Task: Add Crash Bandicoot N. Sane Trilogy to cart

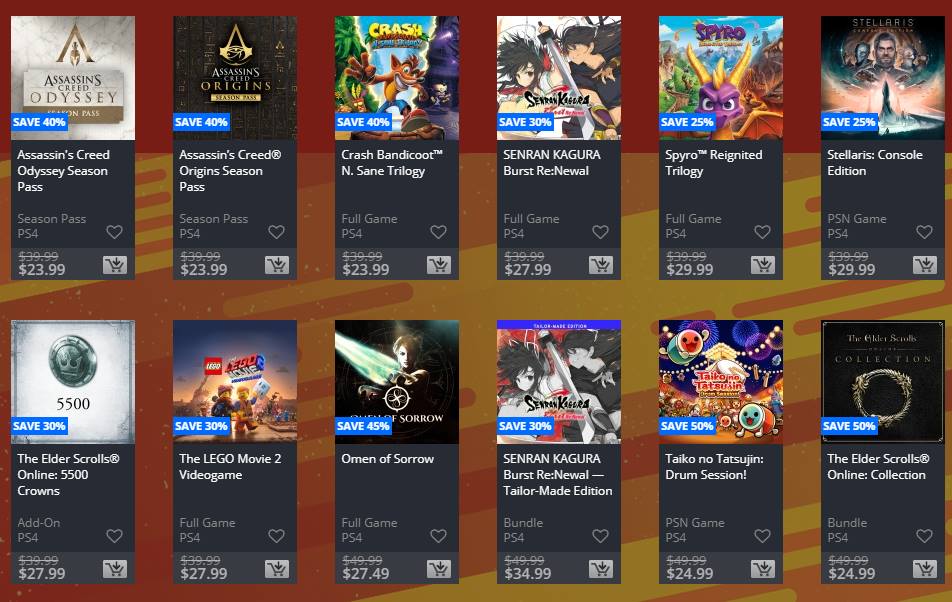Action: click(x=439, y=265)
